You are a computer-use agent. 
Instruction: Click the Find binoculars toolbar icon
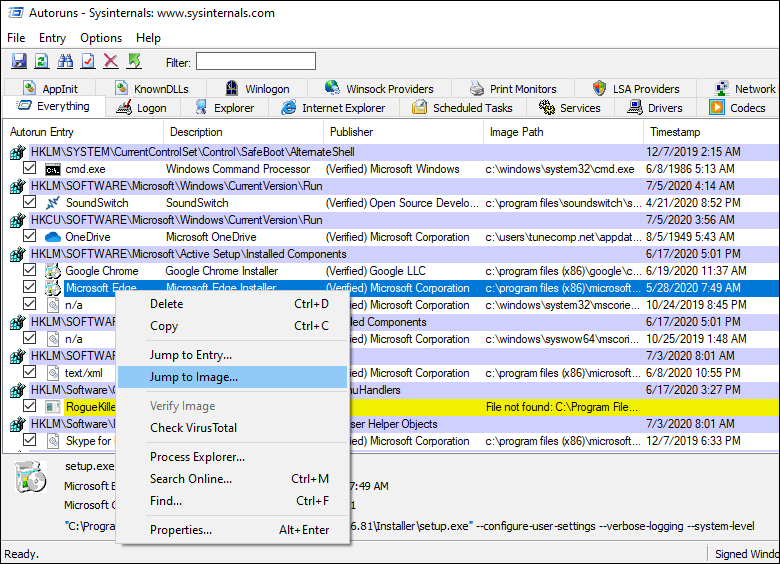tap(65, 62)
